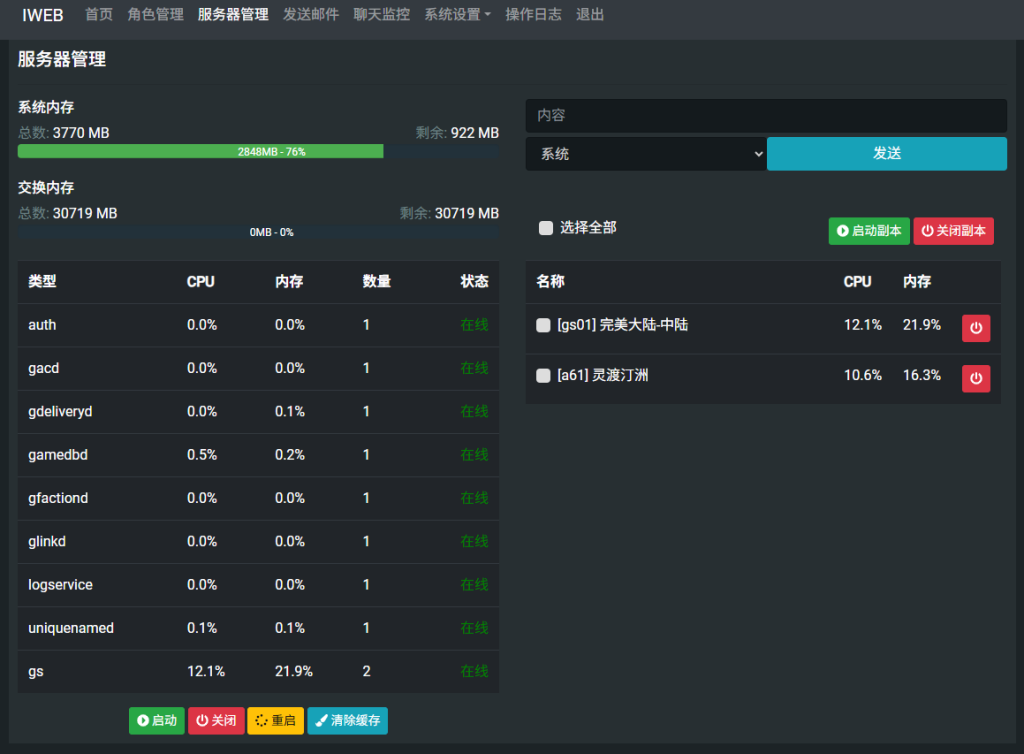Viewport: 1024px width, 754px height.
Task: Click the gacd row name
Action: coord(43,368)
